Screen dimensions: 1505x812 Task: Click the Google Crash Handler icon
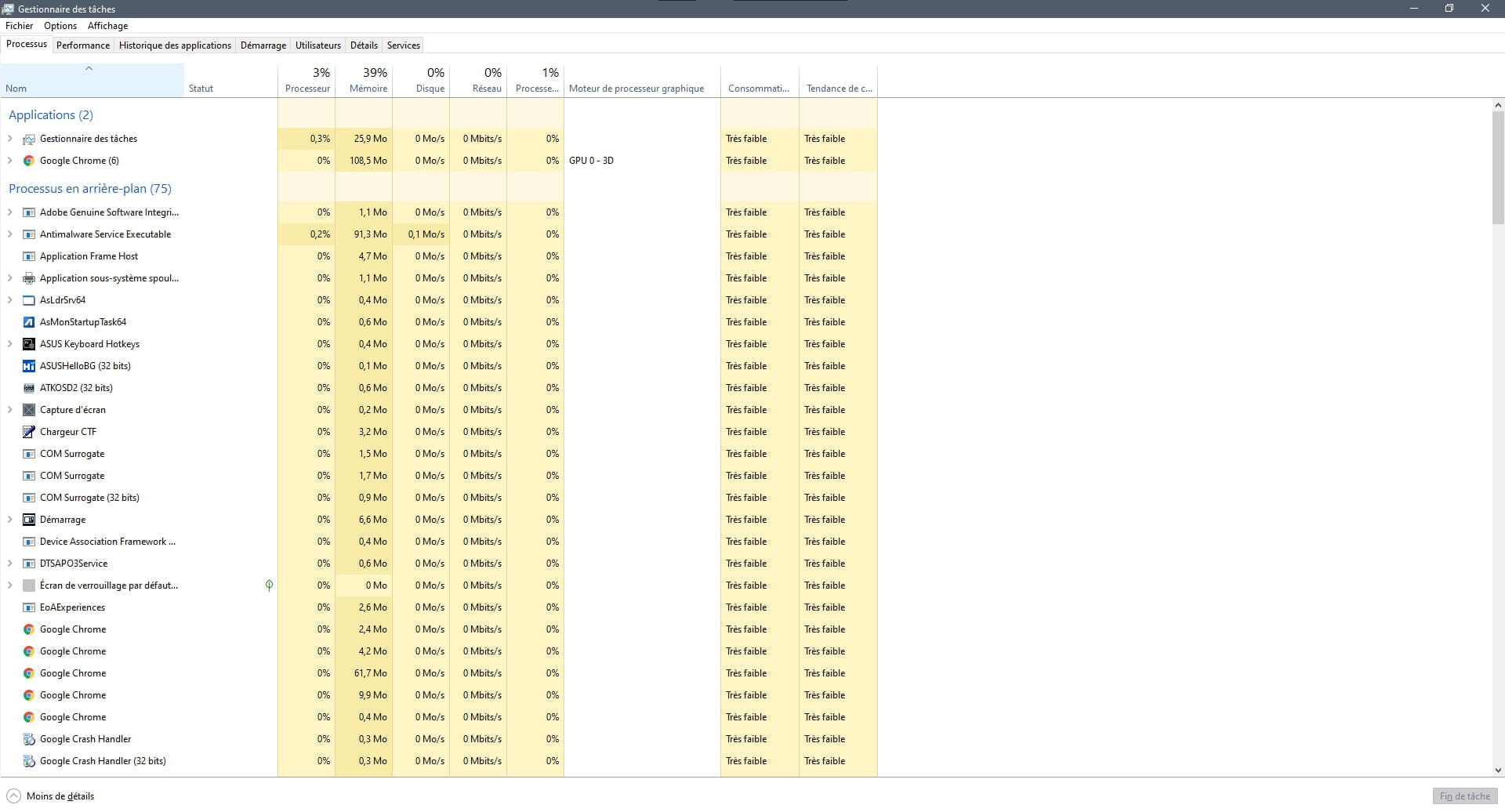tap(29, 739)
